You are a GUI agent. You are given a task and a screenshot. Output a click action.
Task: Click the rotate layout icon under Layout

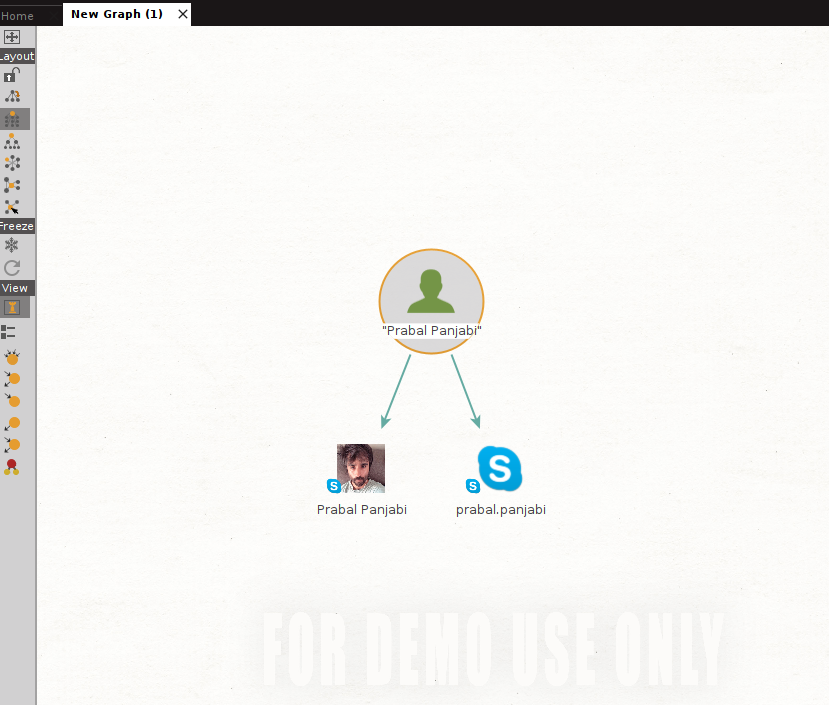[x=12, y=97]
